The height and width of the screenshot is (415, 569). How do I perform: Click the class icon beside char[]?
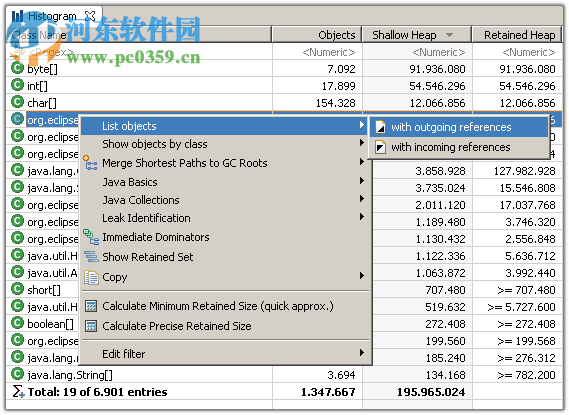[17, 102]
